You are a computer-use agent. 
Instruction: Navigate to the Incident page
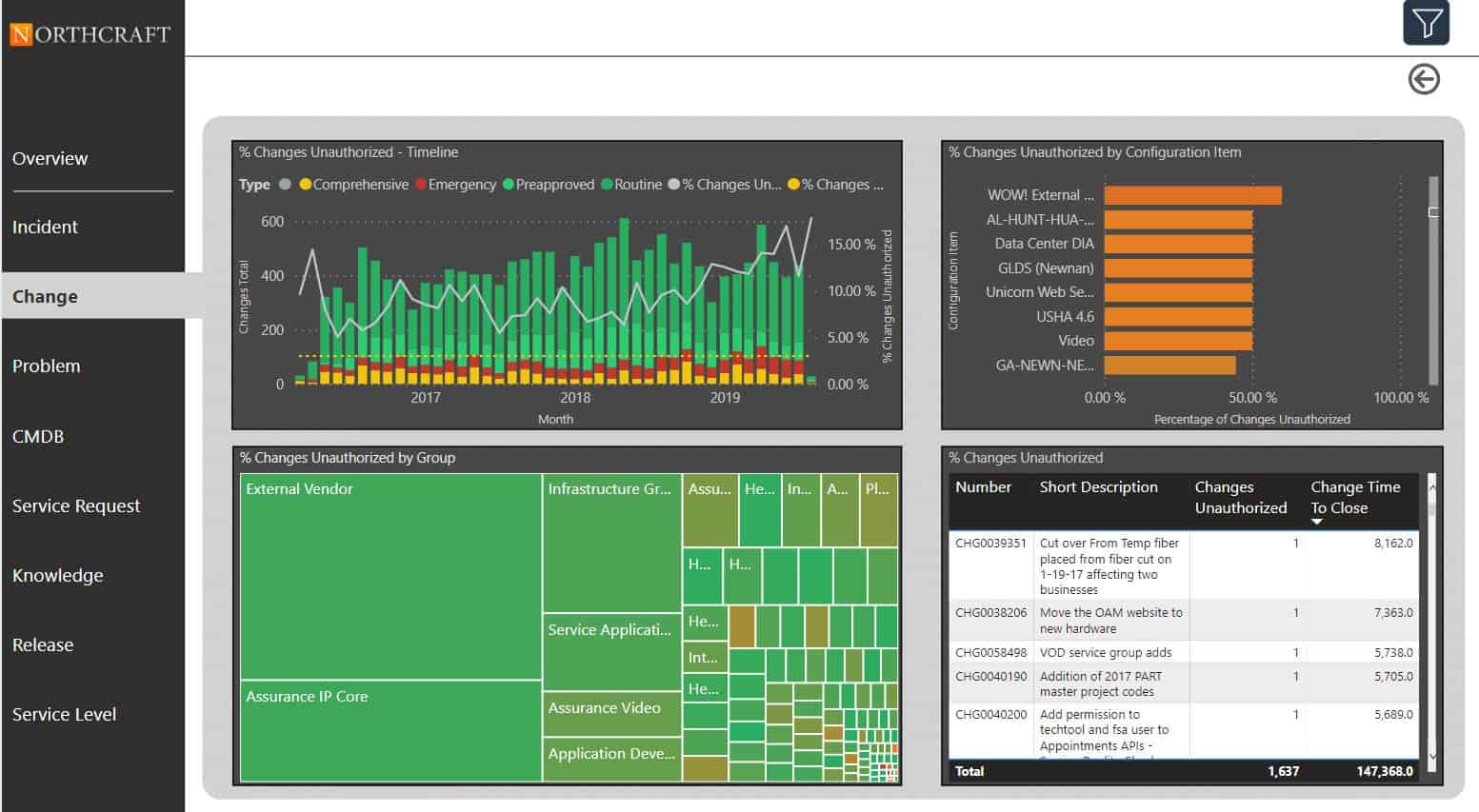click(45, 227)
